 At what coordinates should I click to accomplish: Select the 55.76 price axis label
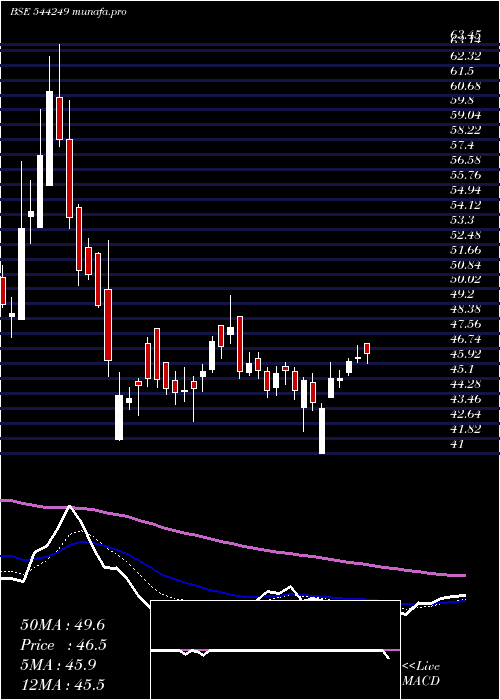466,175
